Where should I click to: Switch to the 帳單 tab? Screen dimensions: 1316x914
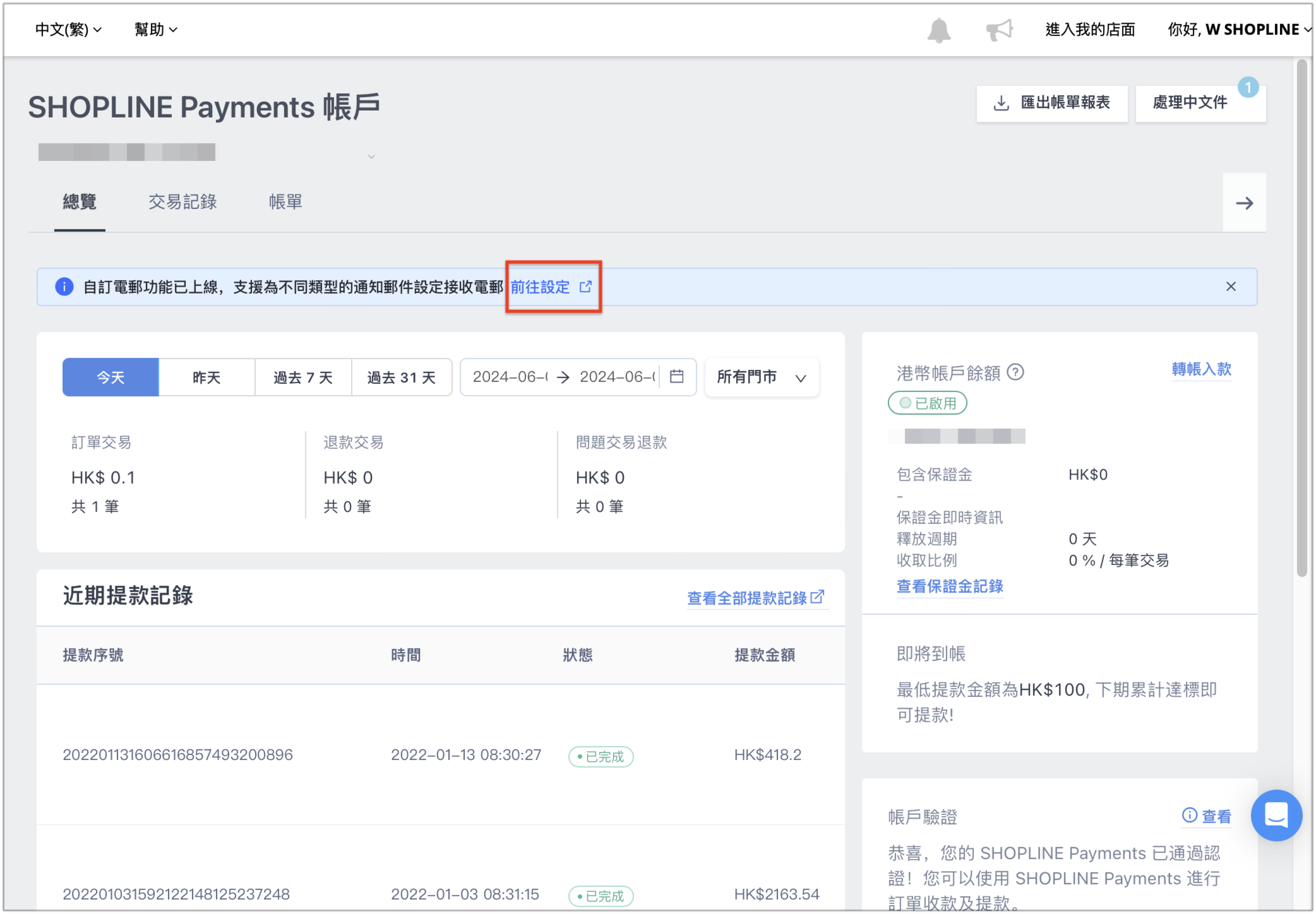click(x=285, y=202)
